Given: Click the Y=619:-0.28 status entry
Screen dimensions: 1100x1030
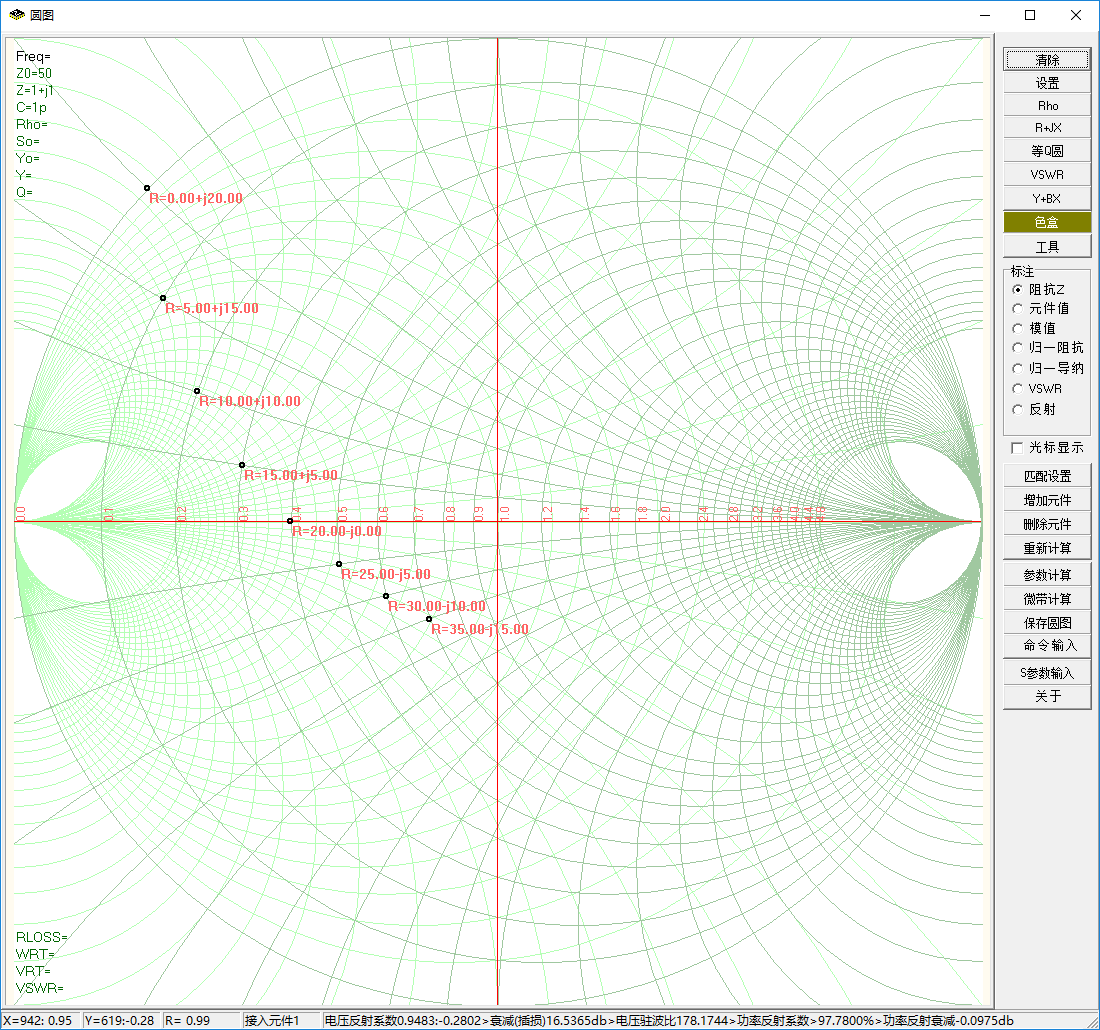Looking at the screenshot, I should coord(121,1020).
